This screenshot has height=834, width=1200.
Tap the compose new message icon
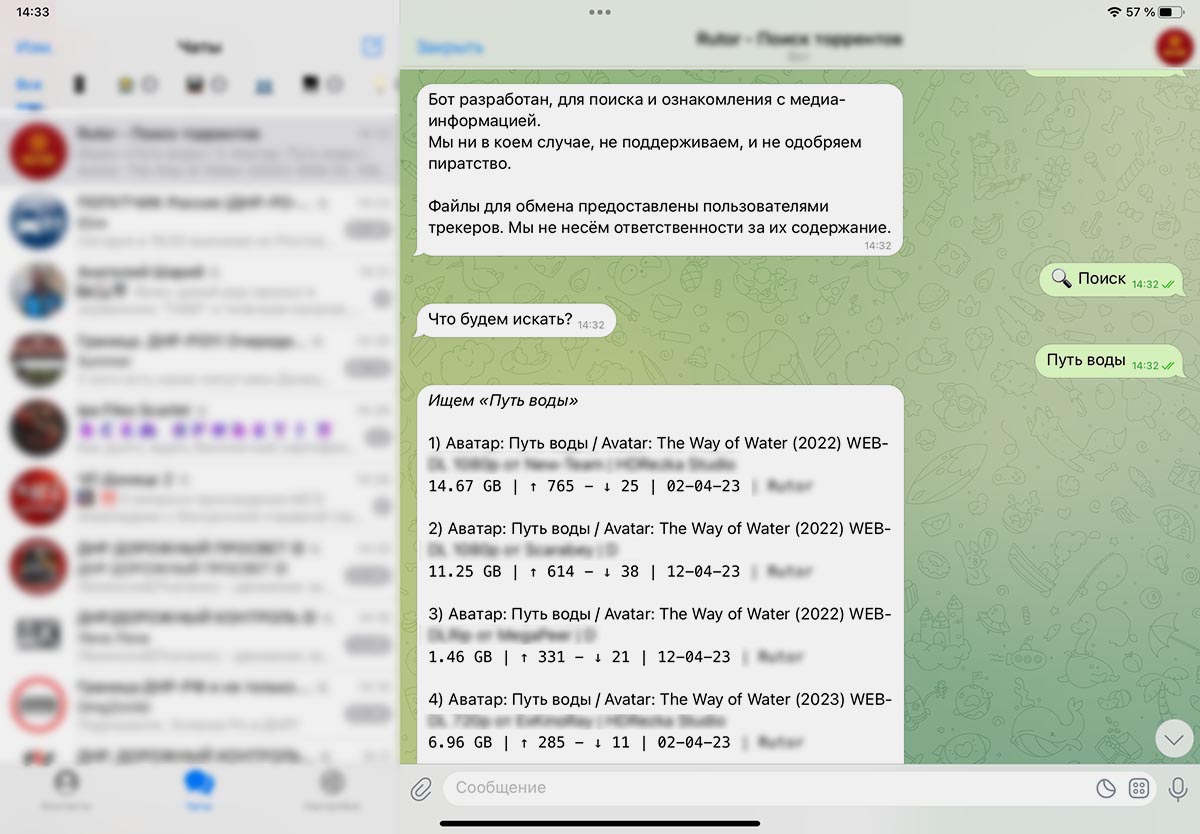[x=372, y=47]
